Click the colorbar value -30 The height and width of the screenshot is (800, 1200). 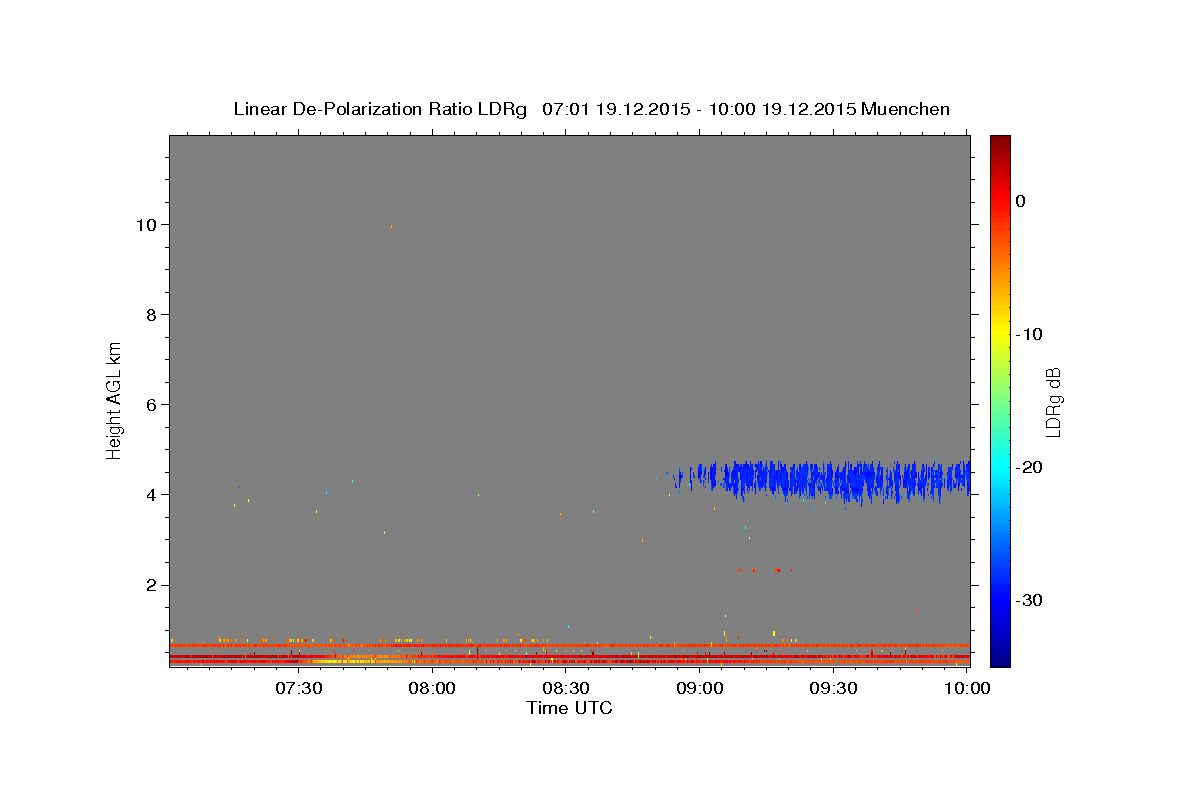[x=1029, y=600]
